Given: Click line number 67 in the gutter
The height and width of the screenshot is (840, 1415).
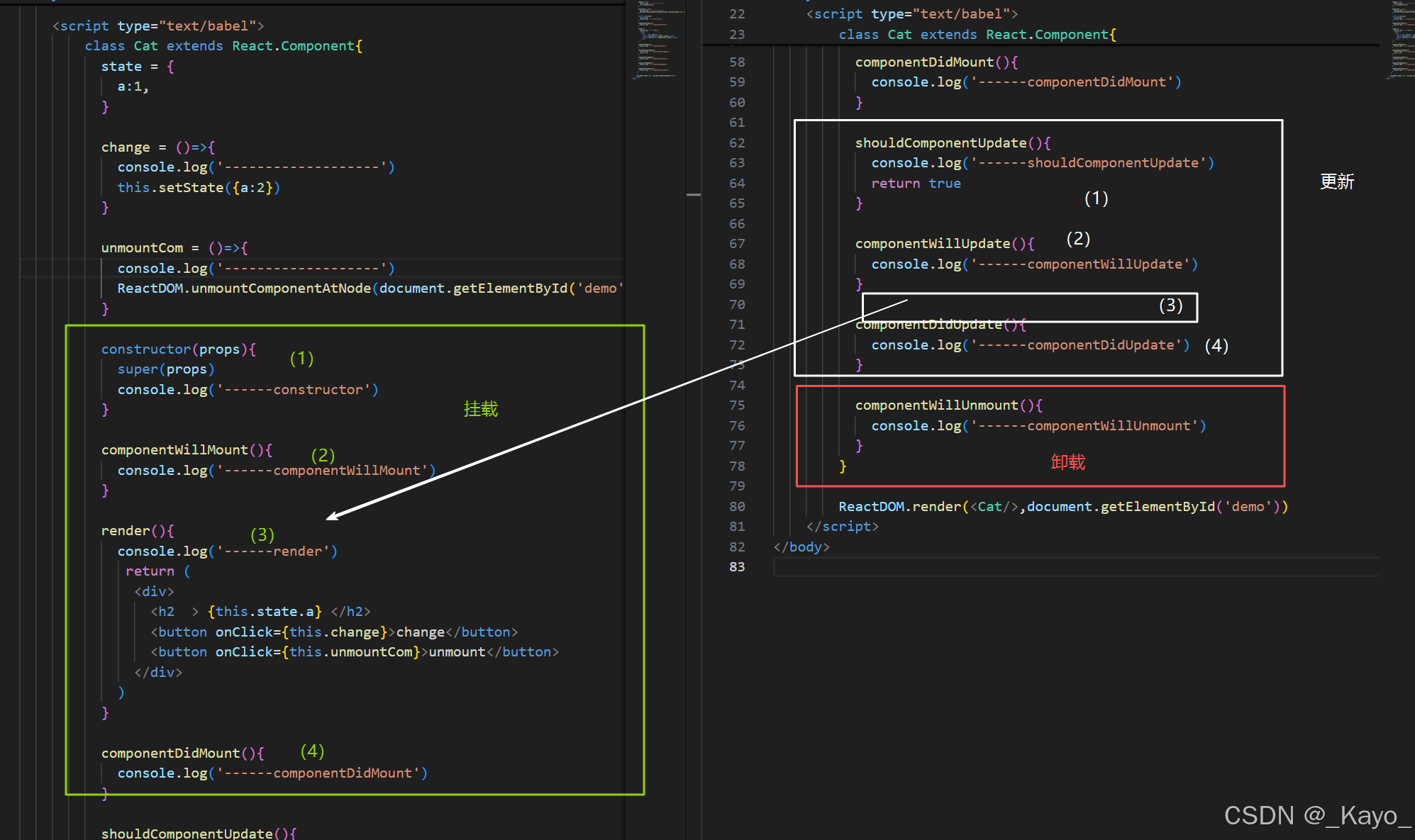Looking at the screenshot, I should pyautogui.click(x=737, y=244).
